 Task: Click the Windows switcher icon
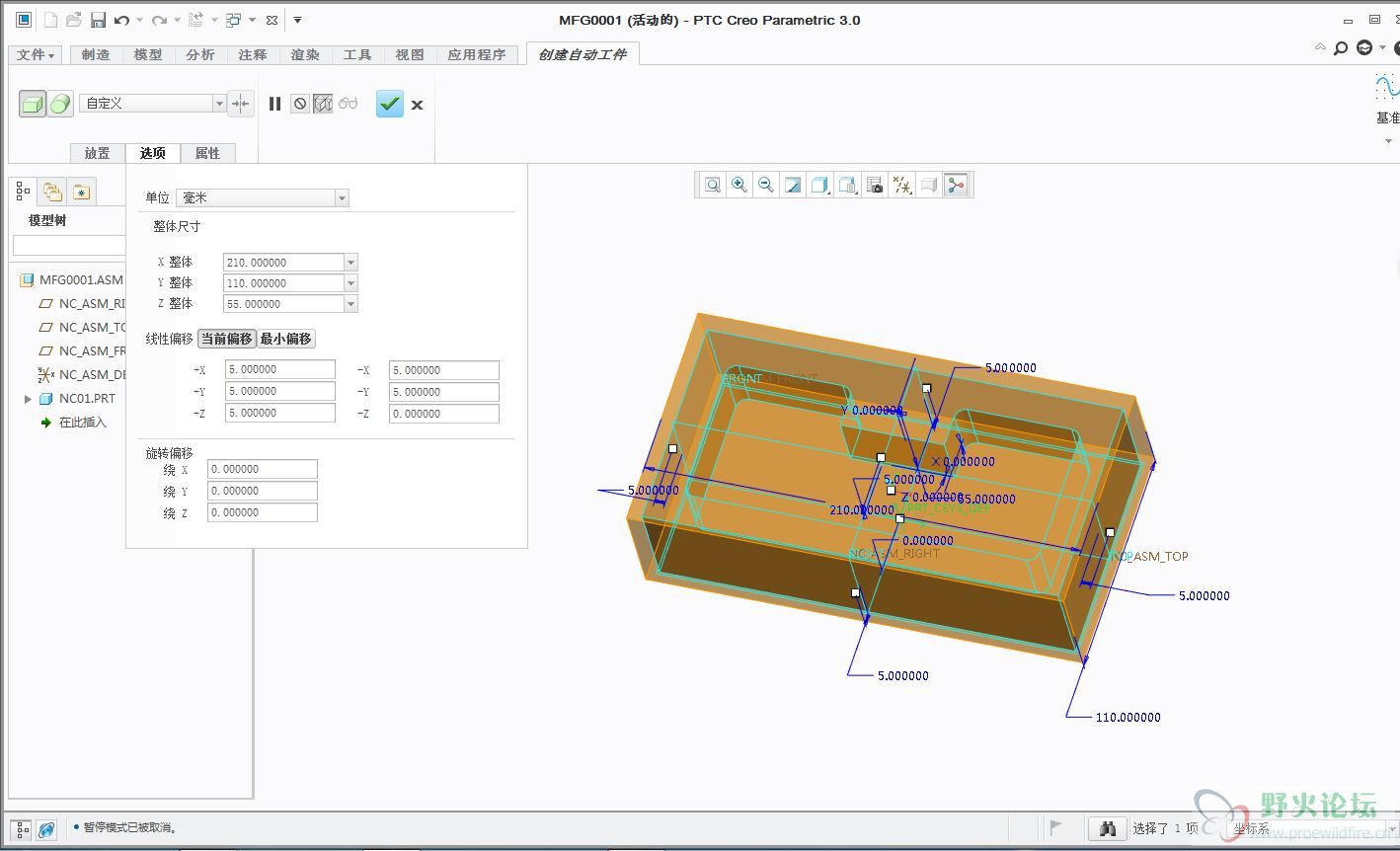(233, 20)
